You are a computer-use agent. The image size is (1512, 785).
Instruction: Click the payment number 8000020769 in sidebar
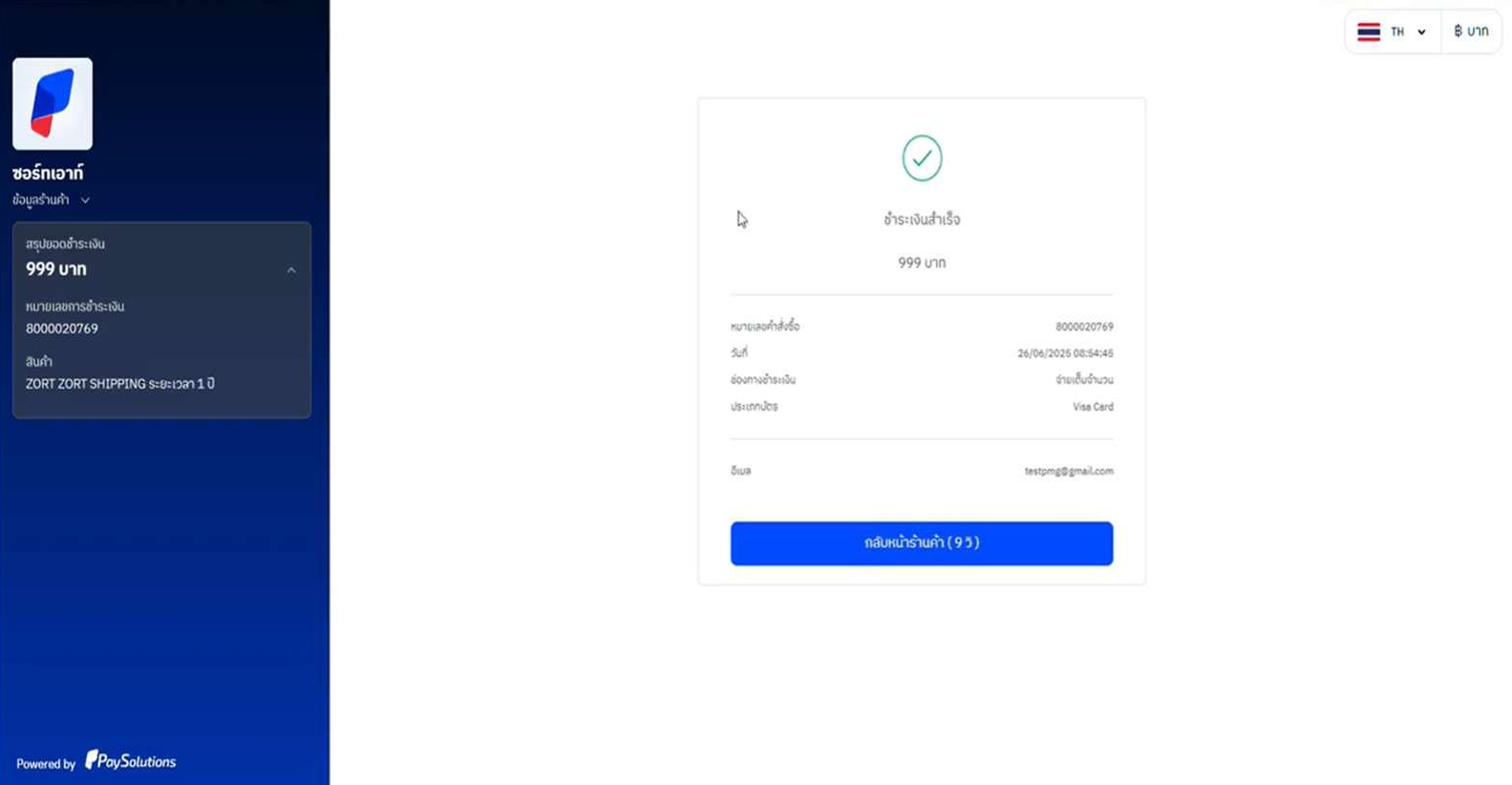[62, 329]
